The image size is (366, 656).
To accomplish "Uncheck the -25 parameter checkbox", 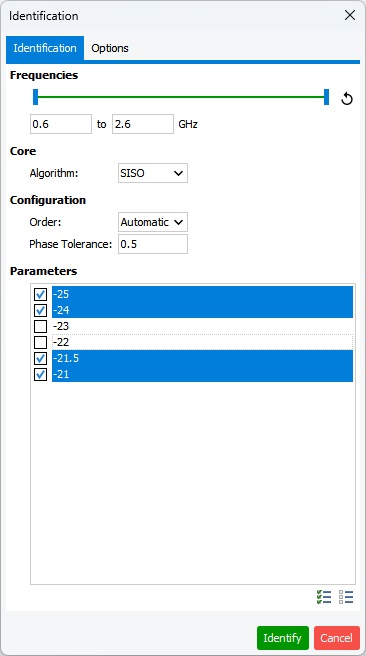I will (40, 295).
